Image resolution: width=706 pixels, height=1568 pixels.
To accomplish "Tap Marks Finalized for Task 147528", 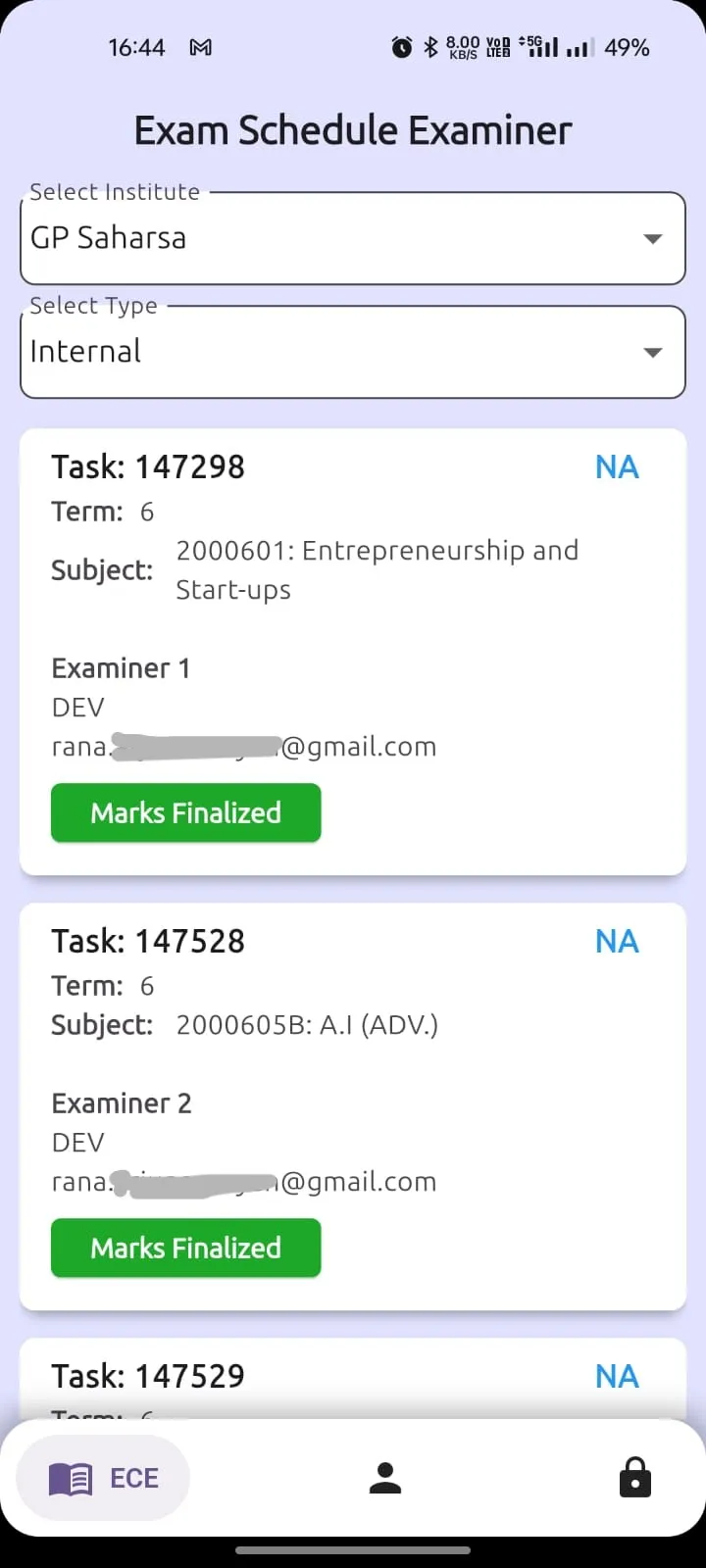I will pyautogui.click(x=186, y=1248).
